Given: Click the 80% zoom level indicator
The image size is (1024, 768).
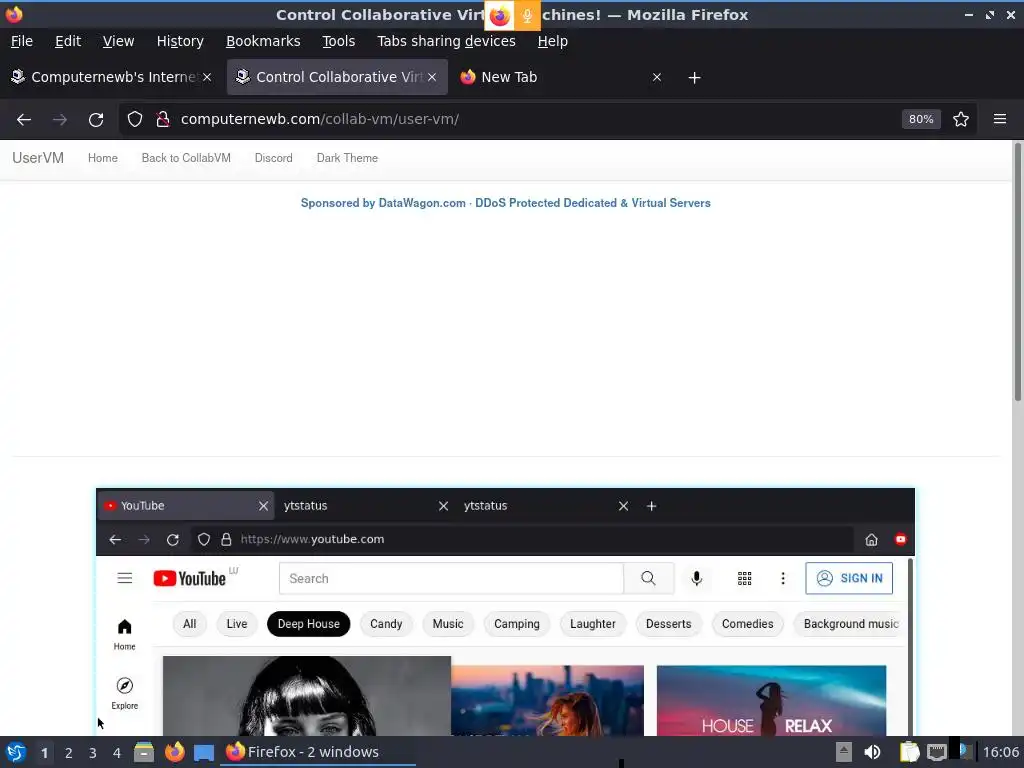Looking at the screenshot, I should tap(921, 119).
